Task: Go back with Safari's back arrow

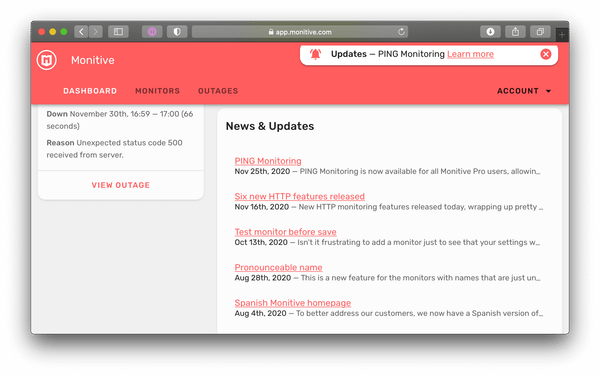Action: [x=81, y=32]
